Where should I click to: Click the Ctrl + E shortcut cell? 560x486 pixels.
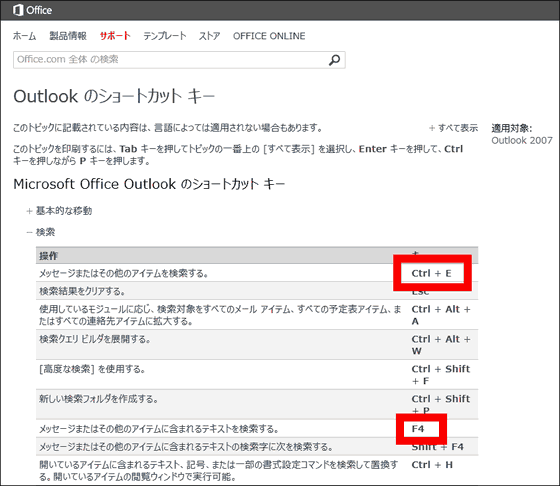tap(431, 274)
